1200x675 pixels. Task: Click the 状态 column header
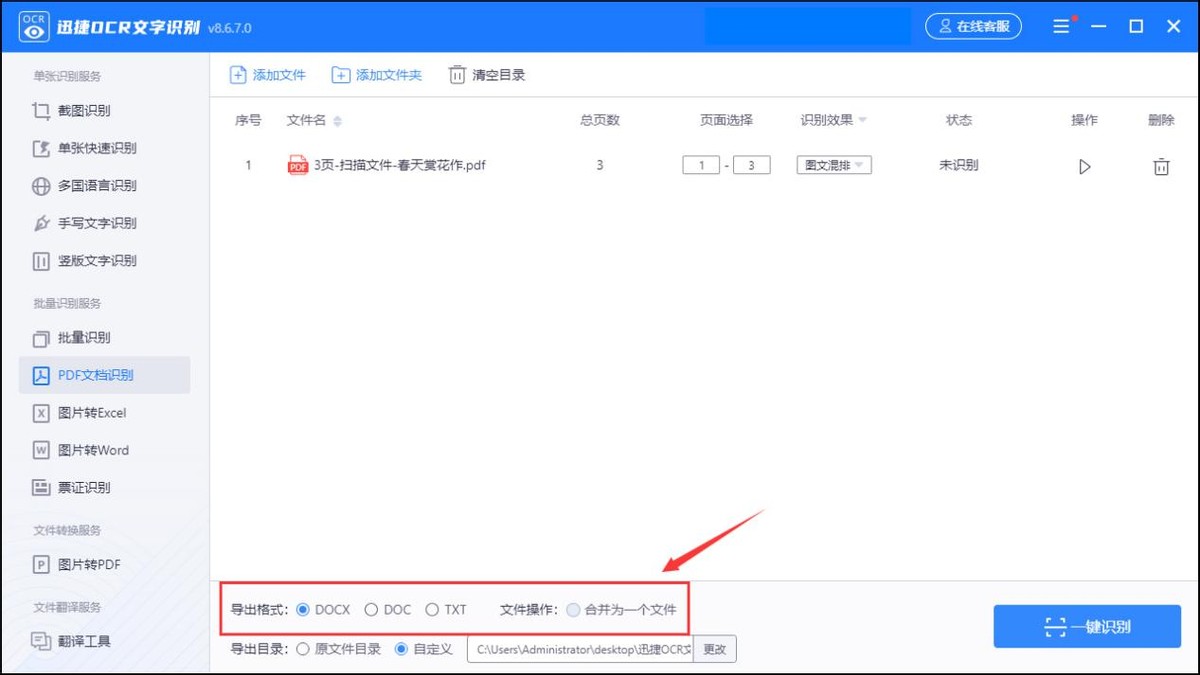(x=959, y=120)
